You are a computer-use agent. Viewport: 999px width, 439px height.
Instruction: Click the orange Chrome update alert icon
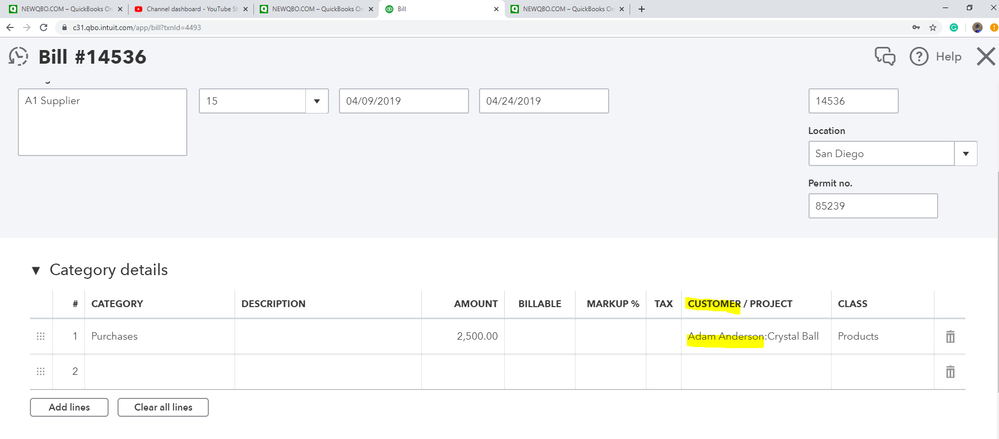[x=993, y=27]
